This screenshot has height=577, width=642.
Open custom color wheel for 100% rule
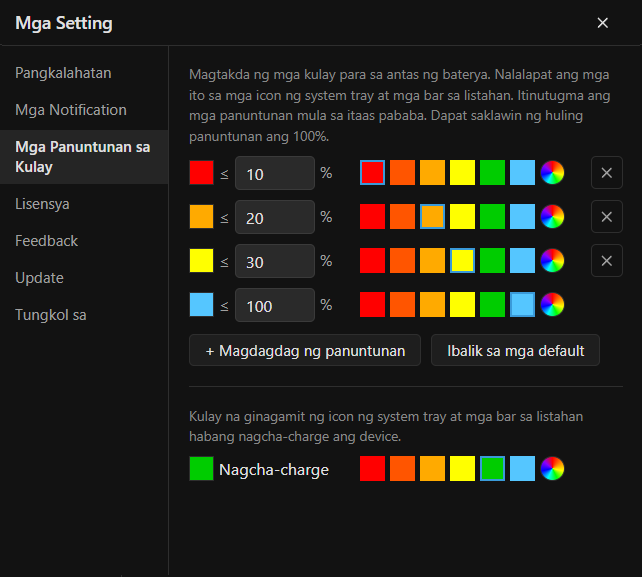pos(552,304)
